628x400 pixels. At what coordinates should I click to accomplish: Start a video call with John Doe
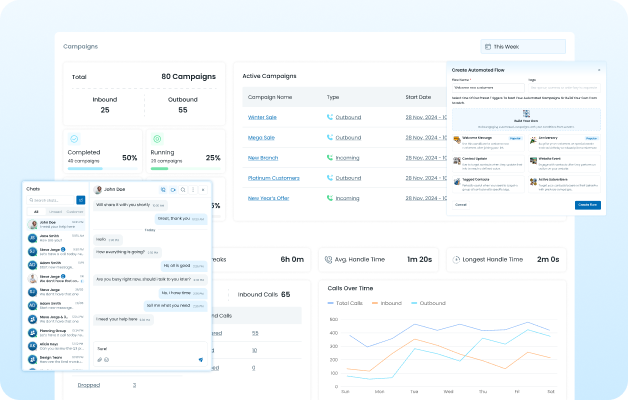173,189
